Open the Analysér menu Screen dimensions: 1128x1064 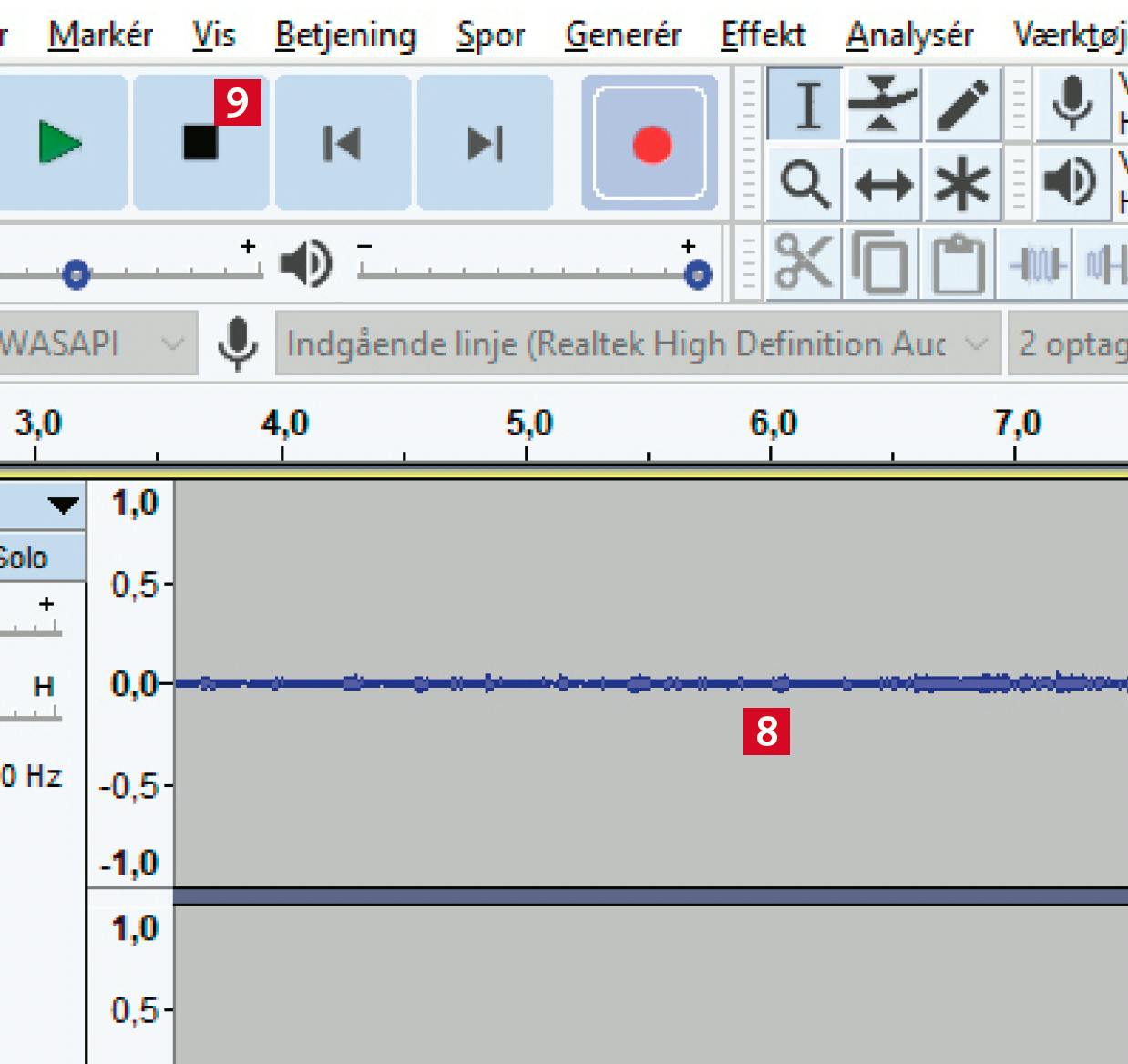[x=908, y=35]
